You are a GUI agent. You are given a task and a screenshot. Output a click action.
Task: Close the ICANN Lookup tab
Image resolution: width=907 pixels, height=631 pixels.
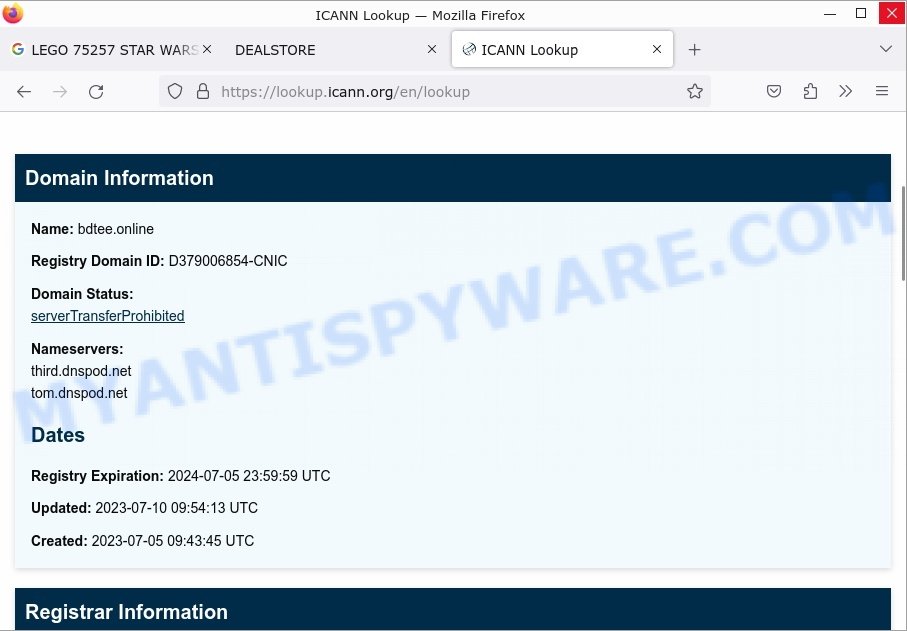tap(657, 49)
